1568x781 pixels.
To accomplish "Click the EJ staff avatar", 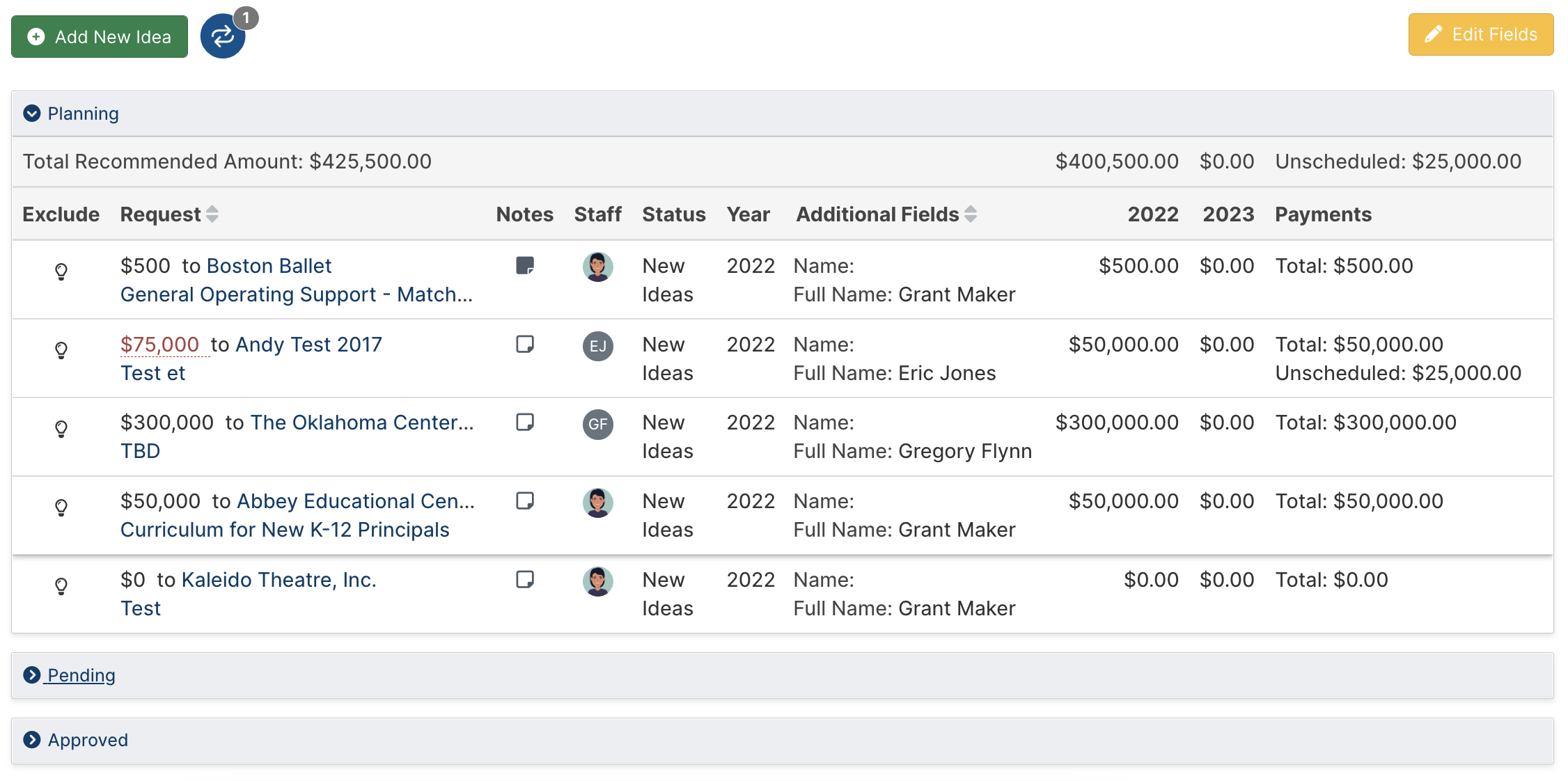I will click(x=597, y=346).
